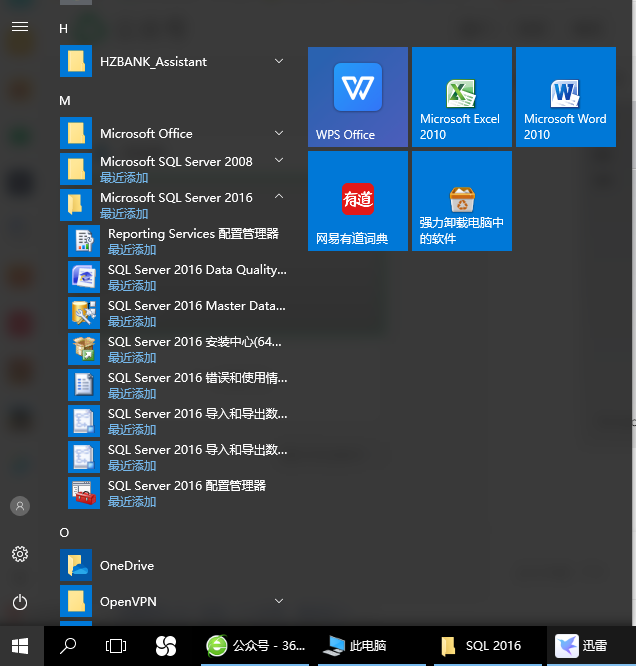Open the HZBANK_Assistant folder icon
This screenshot has height=666, width=636.
coord(76,61)
